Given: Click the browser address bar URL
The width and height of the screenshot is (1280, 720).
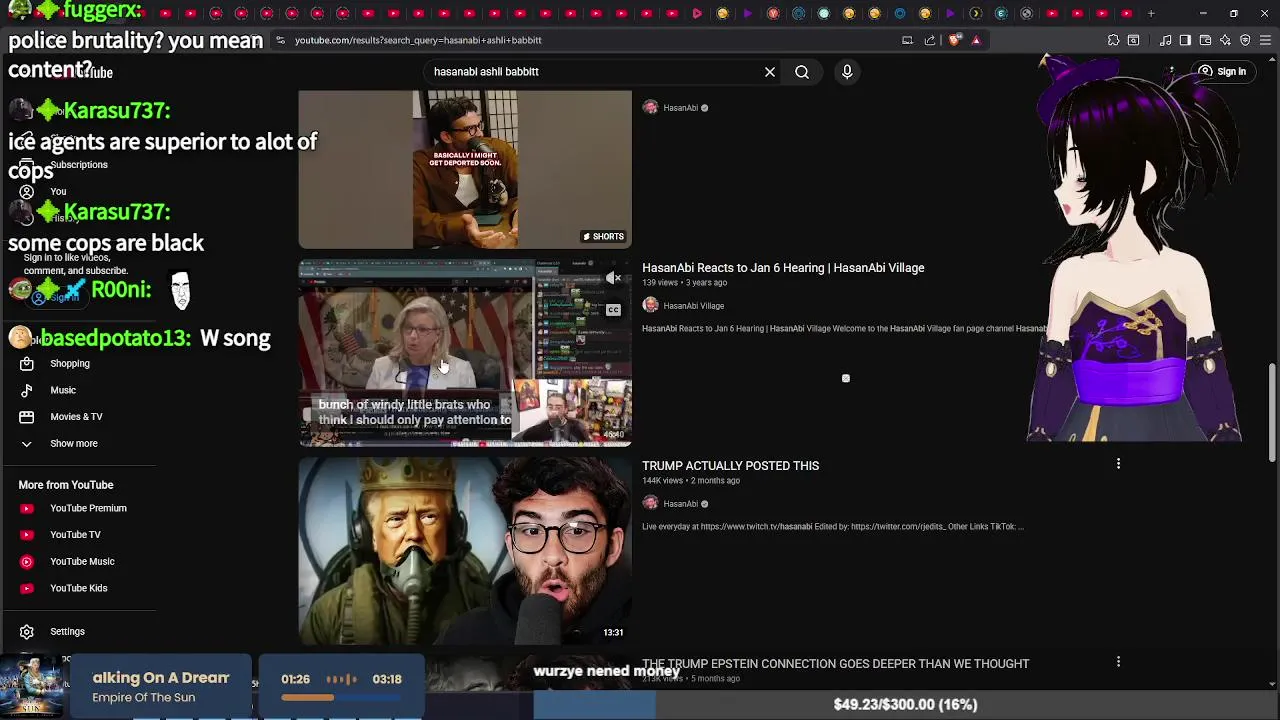Looking at the screenshot, I should coord(418,40).
